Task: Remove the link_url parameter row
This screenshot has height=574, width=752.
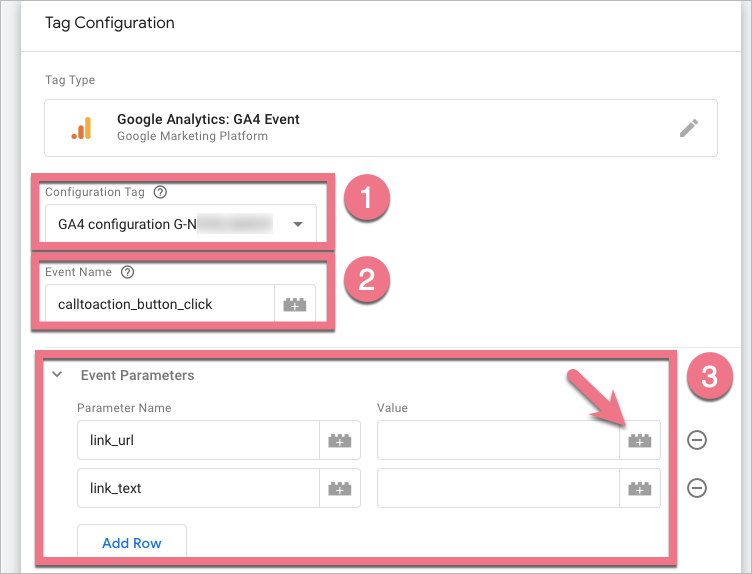Action: [697, 440]
